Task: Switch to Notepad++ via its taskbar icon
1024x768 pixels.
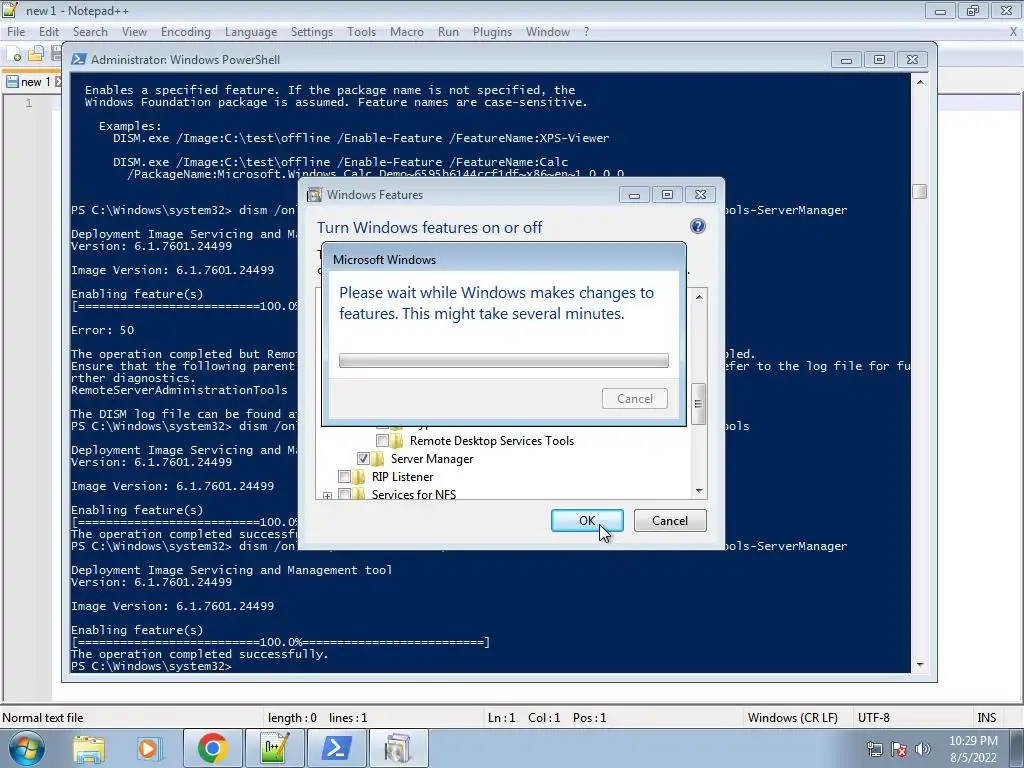Action: (274, 748)
